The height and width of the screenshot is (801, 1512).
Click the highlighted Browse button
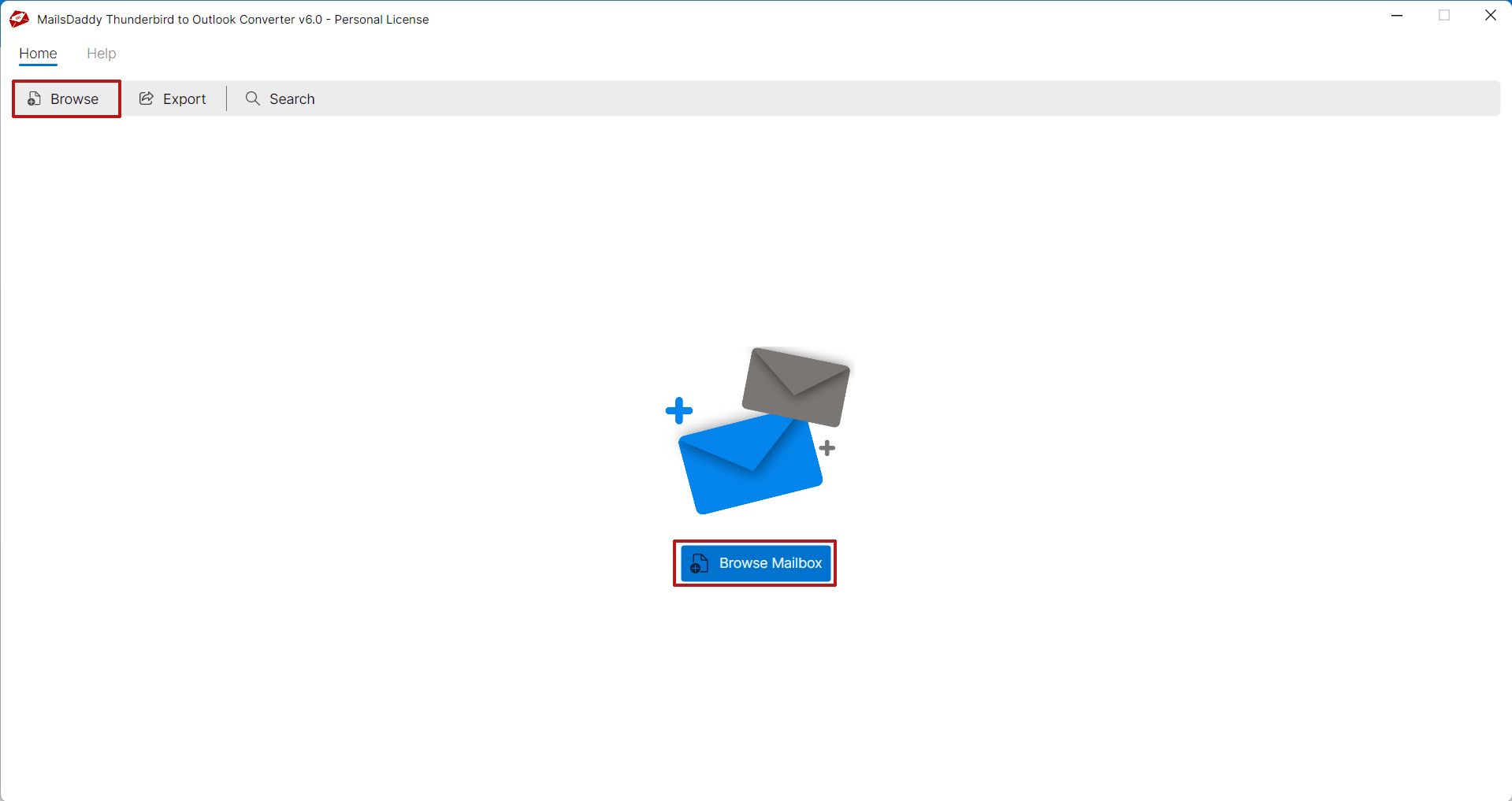(x=66, y=98)
